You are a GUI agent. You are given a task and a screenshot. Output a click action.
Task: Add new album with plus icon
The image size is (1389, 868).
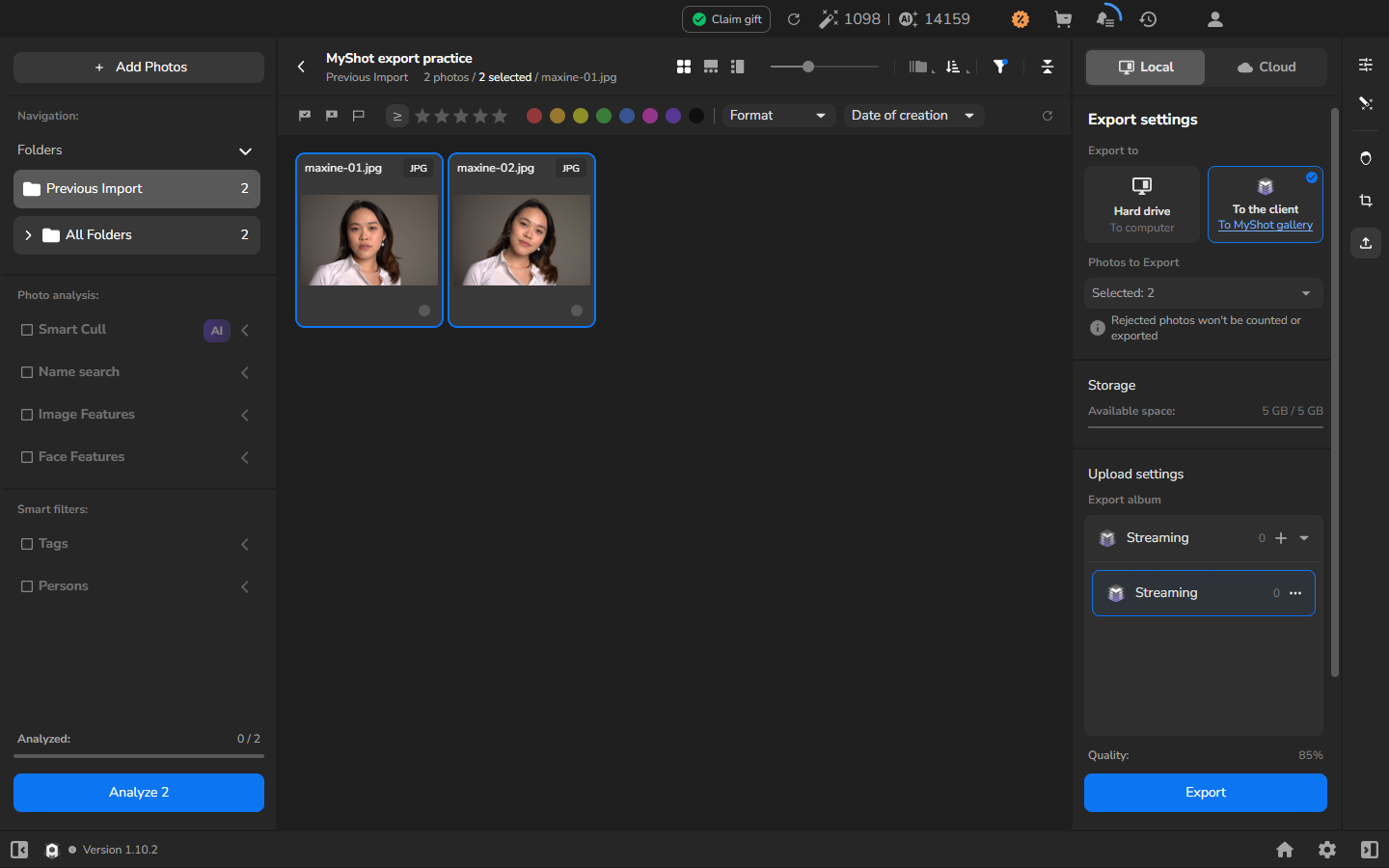(1281, 538)
